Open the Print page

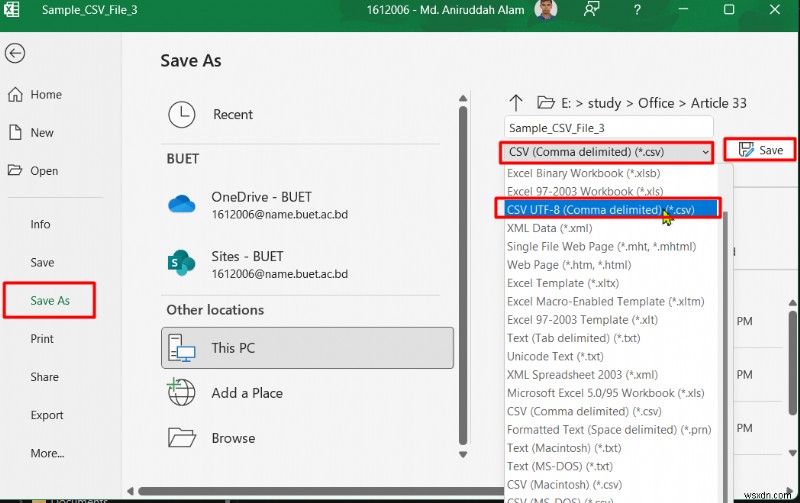[x=42, y=339]
